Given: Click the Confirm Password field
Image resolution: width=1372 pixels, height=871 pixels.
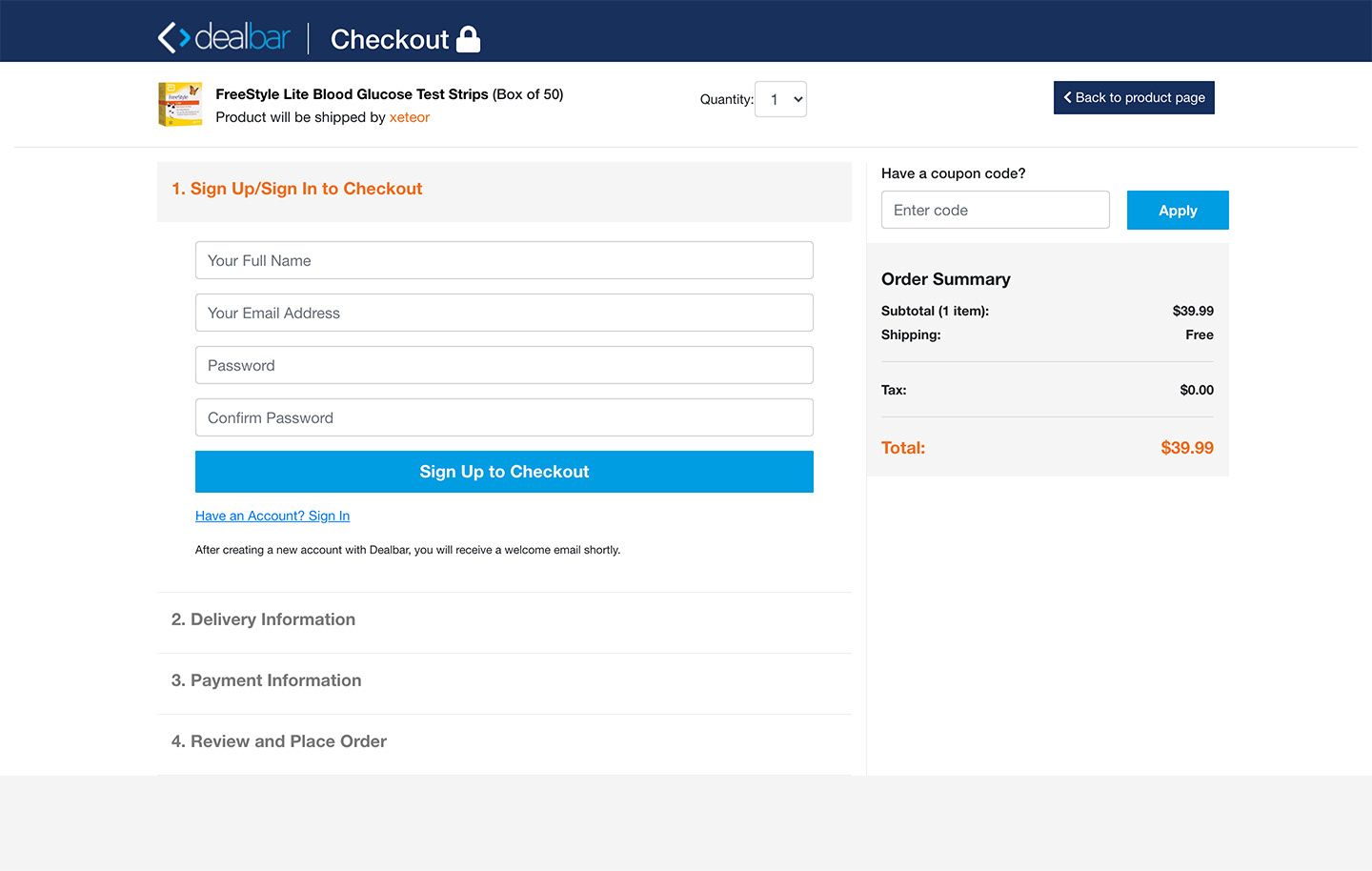Looking at the screenshot, I should pyautogui.click(x=504, y=417).
